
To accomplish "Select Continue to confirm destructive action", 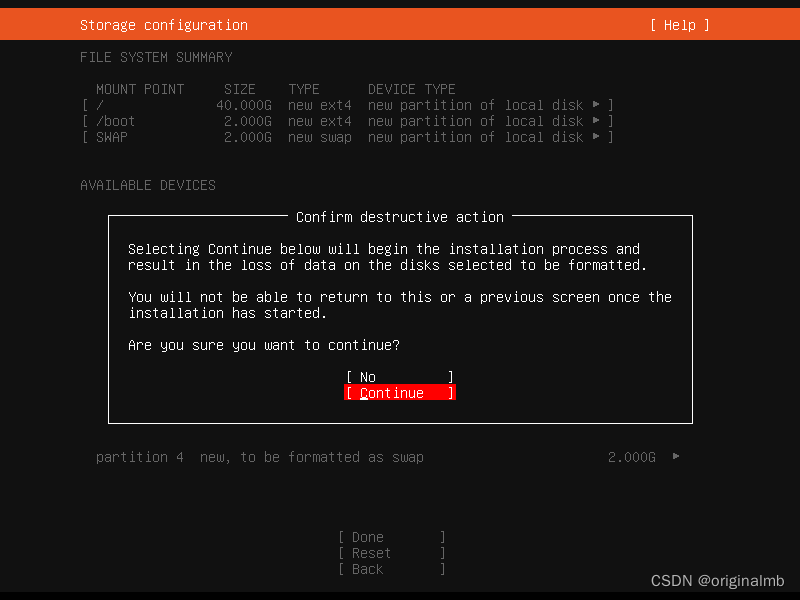I will tap(398, 392).
